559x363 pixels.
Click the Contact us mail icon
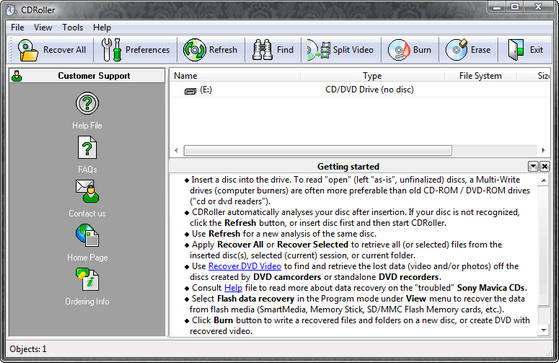87,191
